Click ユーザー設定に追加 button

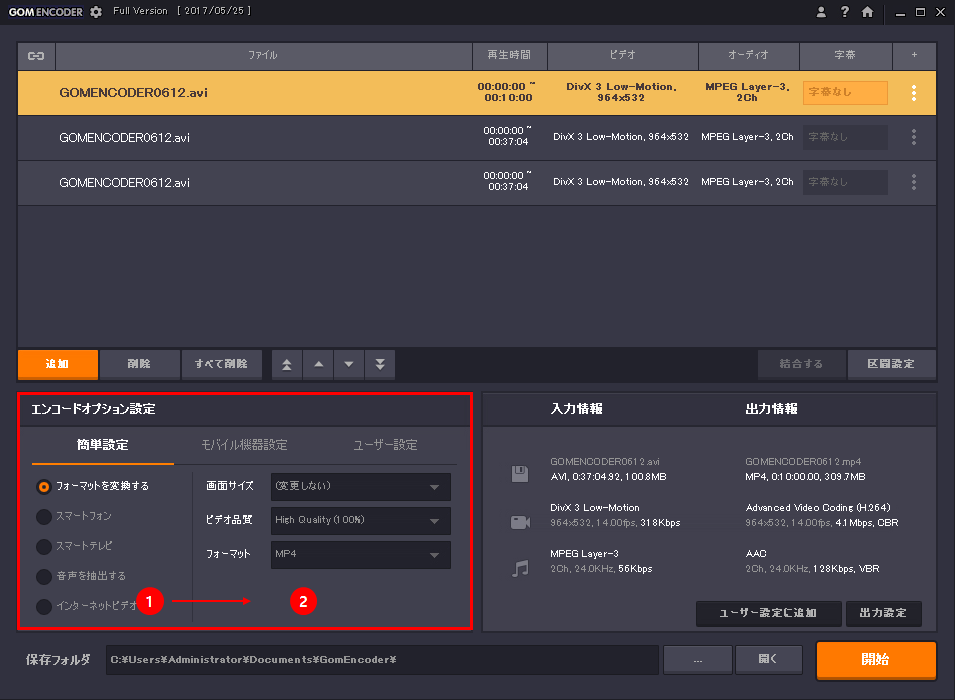[x=769, y=613]
